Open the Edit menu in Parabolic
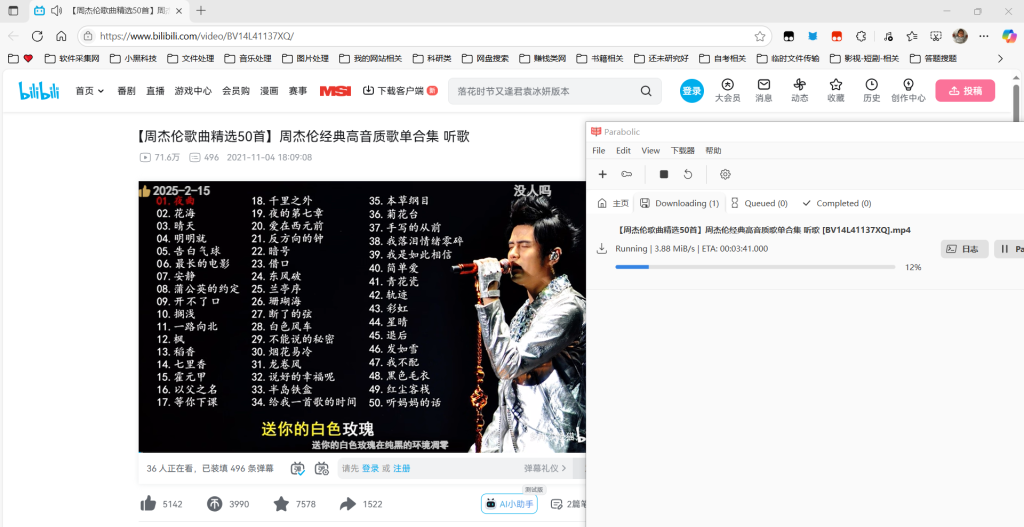 pos(624,151)
